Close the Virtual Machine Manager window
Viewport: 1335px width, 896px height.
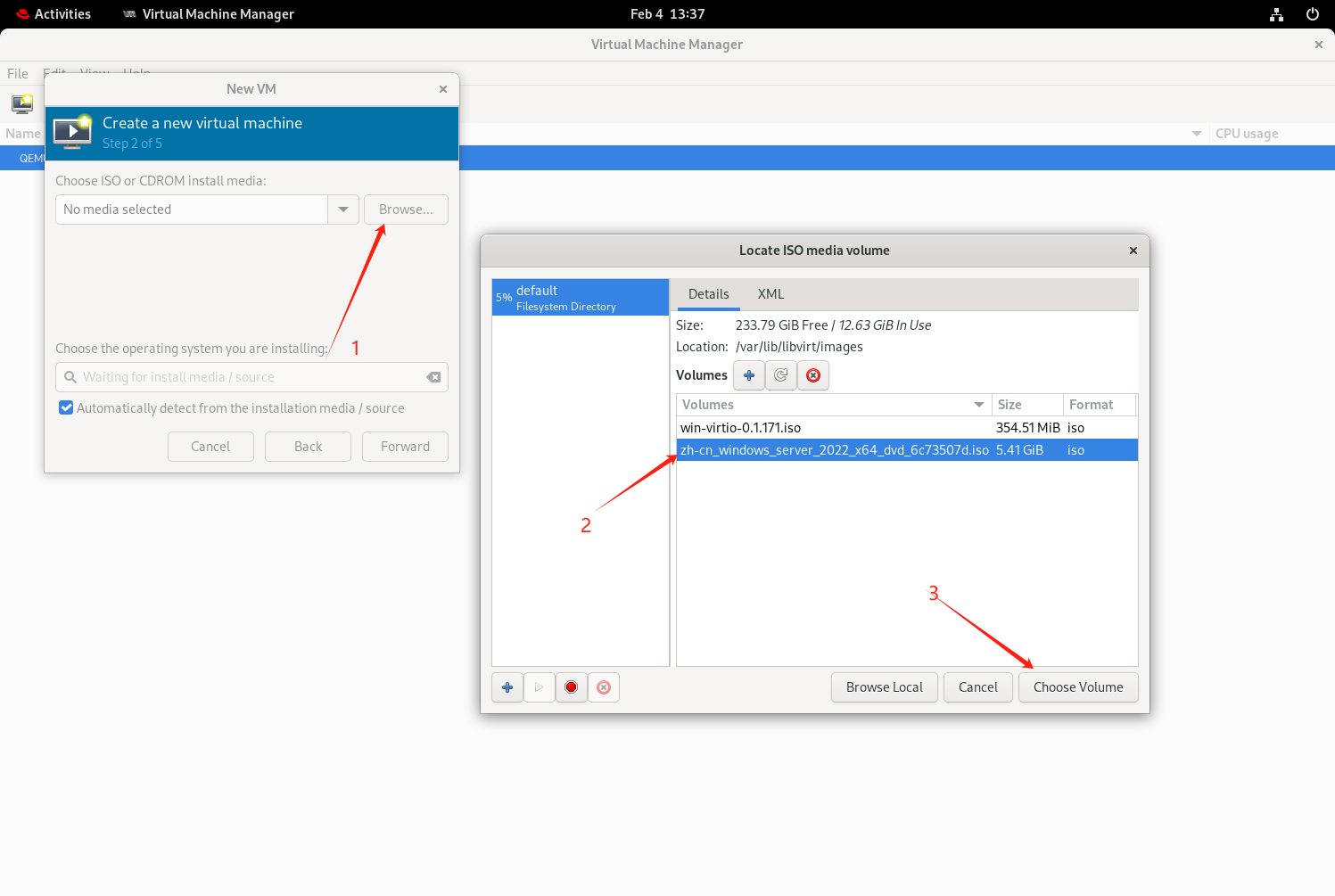[x=1319, y=45]
